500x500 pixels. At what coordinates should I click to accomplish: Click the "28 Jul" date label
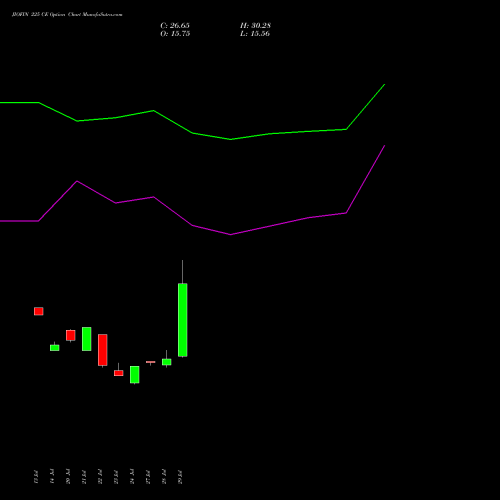coord(164,477)
